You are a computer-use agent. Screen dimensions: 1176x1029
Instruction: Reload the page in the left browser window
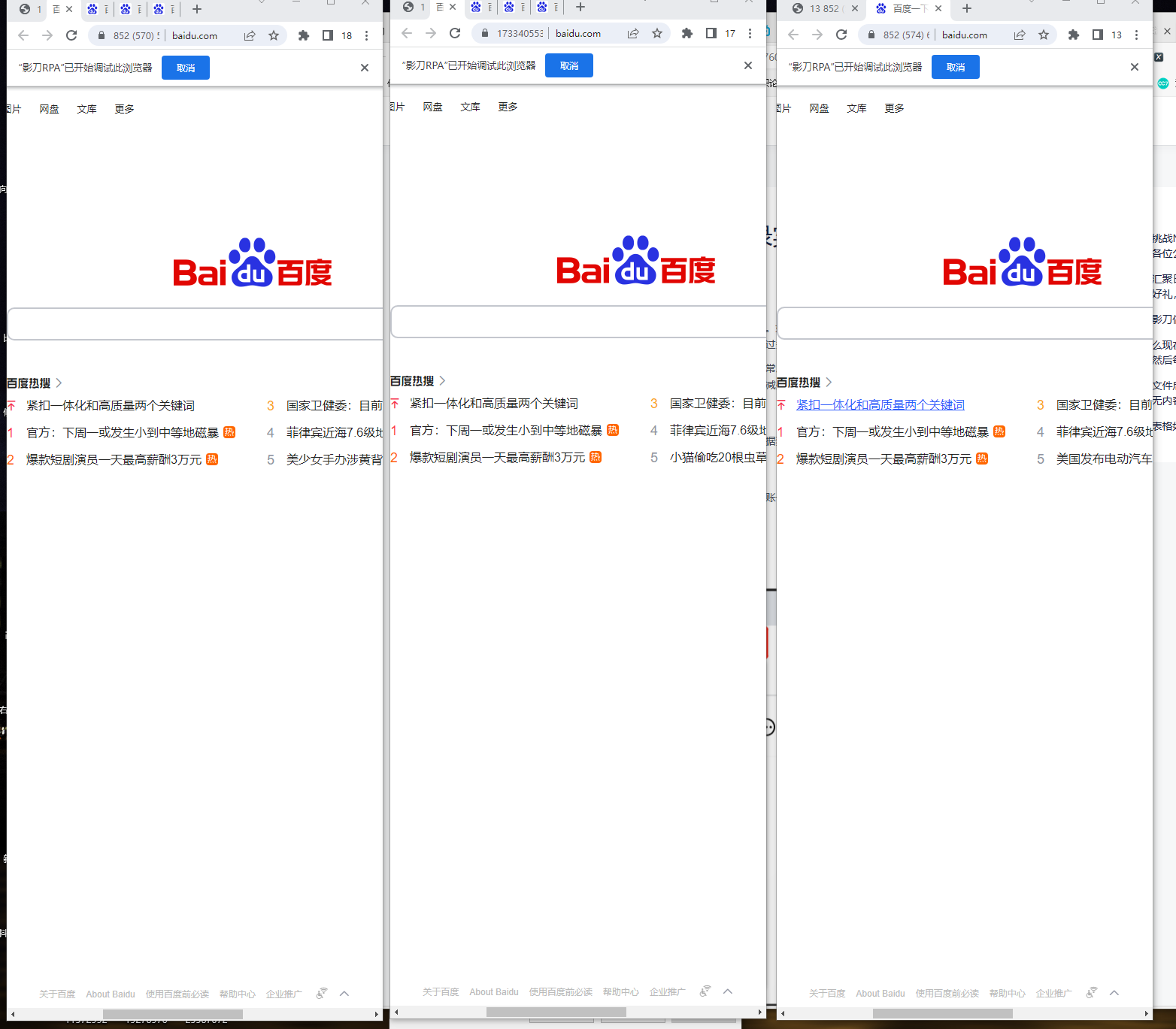coord(71,35)
